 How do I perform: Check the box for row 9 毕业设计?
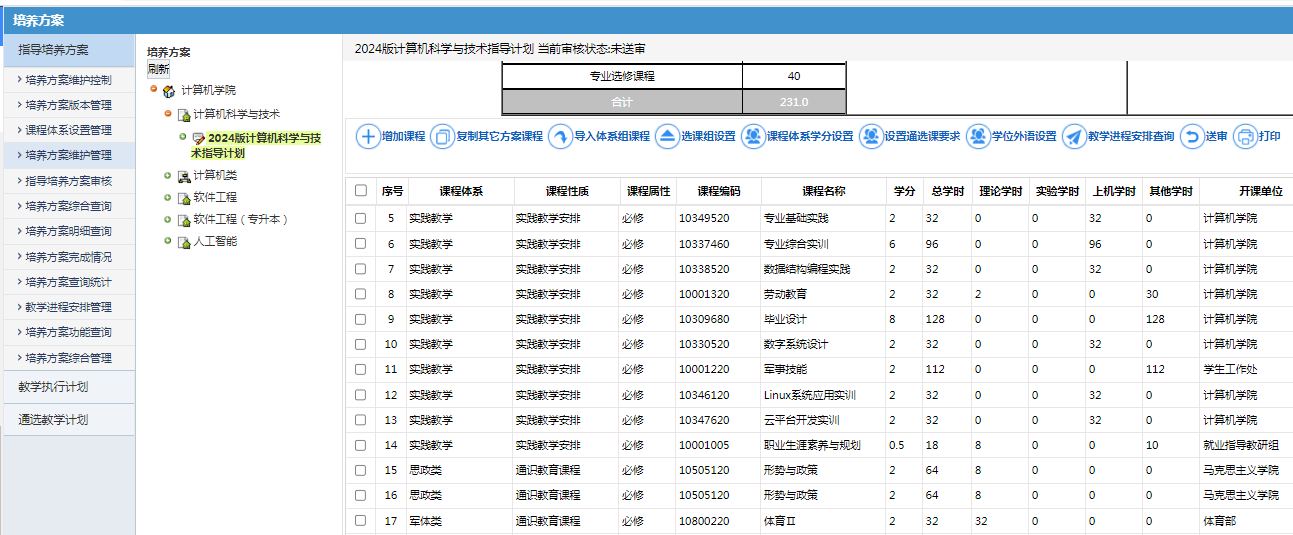click(x=361, y=319)
